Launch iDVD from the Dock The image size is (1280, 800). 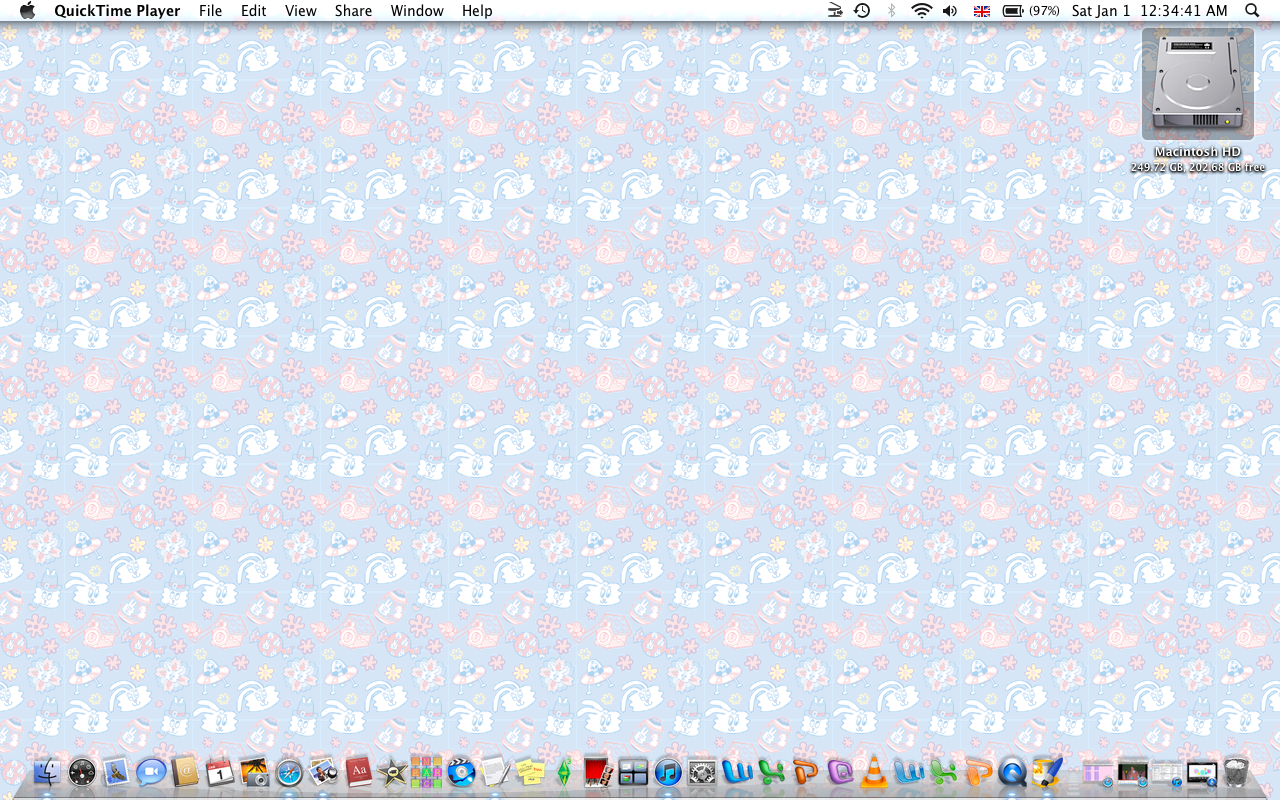pos(461,772)
